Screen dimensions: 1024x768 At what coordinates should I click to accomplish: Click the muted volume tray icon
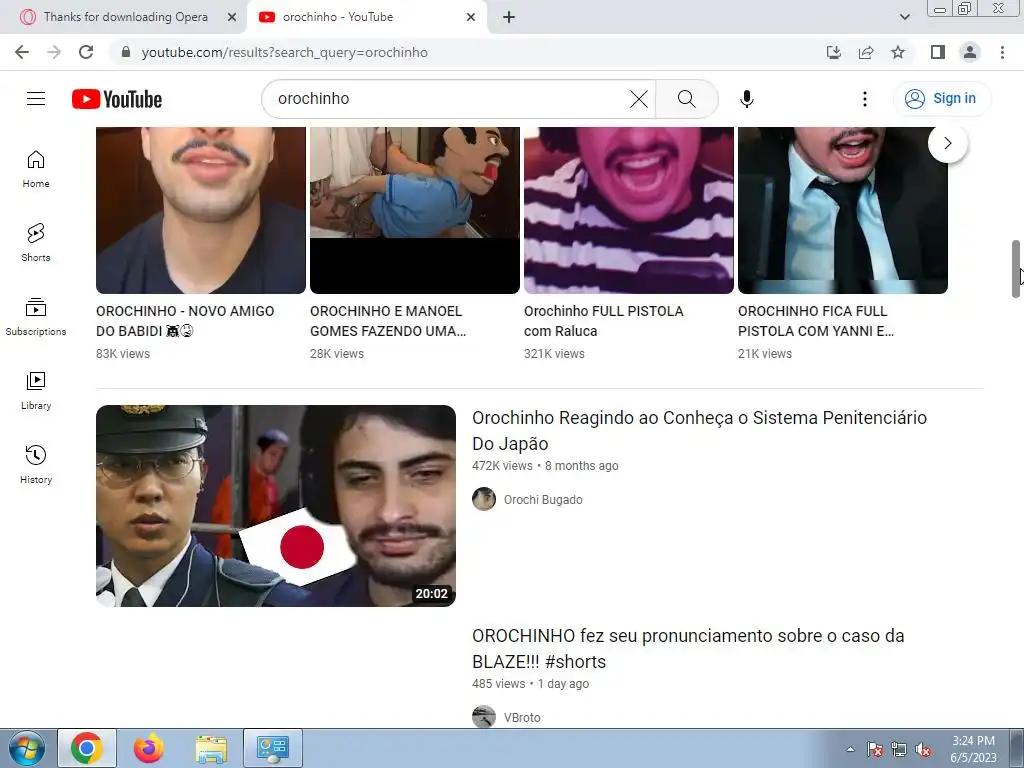(923, 750)
